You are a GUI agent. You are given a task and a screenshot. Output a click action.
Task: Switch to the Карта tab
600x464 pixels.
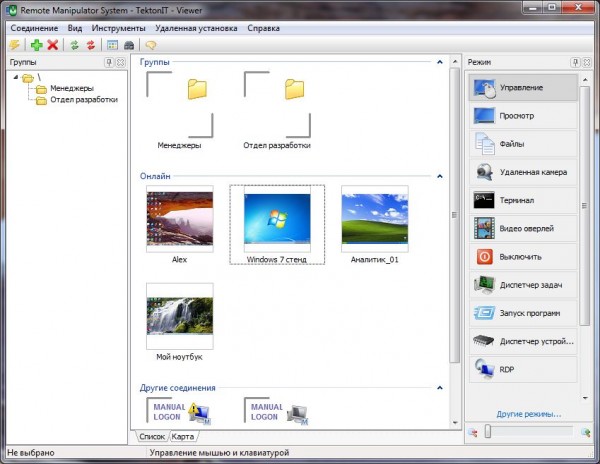click(184, 437)
